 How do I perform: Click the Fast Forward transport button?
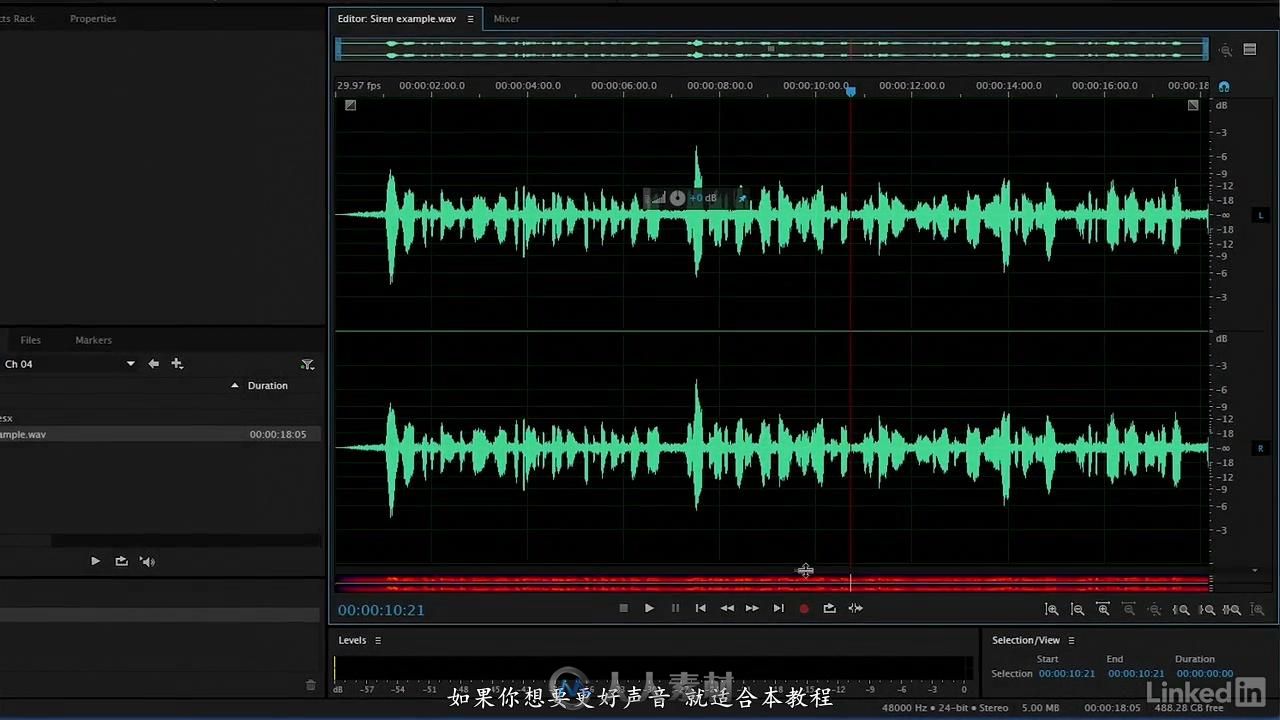click(x=752, y=608)
